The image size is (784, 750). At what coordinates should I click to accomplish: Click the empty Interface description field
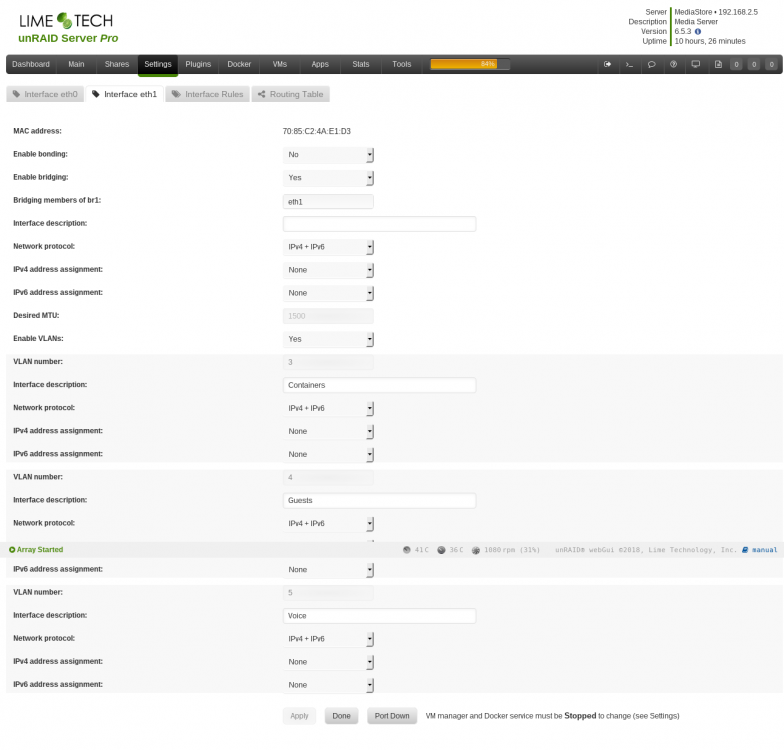pyautogui.click(x=380, y=224)
